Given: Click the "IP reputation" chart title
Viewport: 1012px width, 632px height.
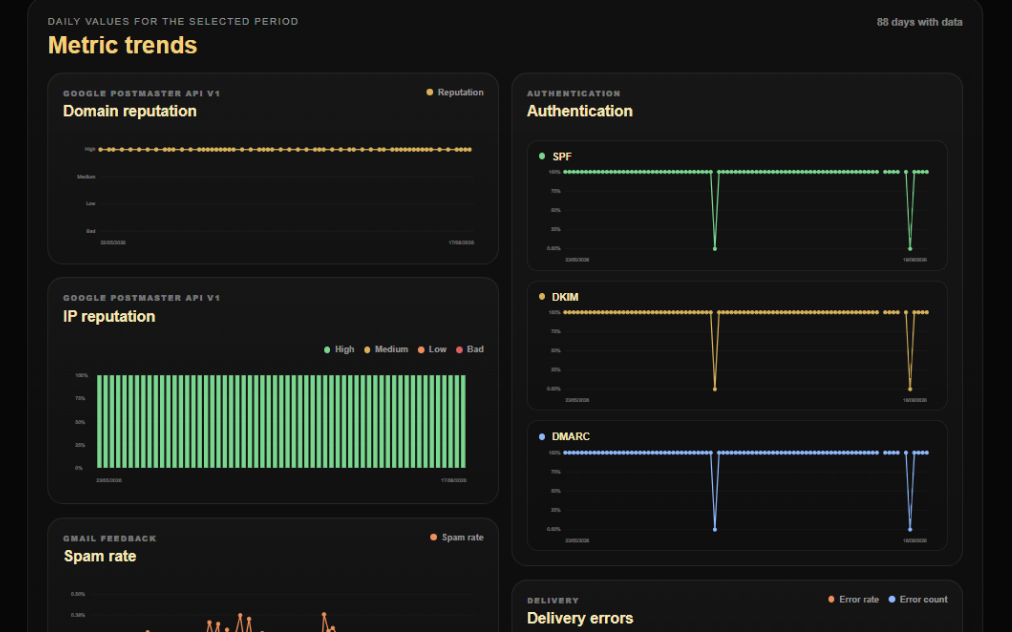Looking at the screenshot, I should (x=109, y=316).
